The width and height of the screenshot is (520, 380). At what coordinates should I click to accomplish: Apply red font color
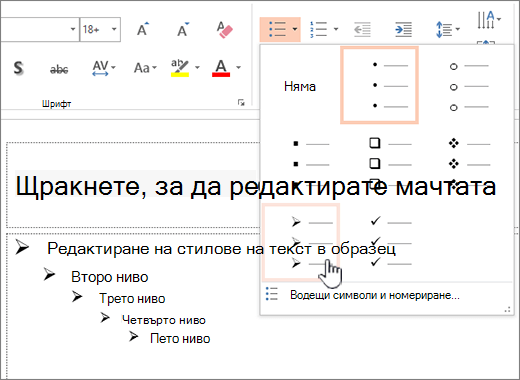[221, 68]
